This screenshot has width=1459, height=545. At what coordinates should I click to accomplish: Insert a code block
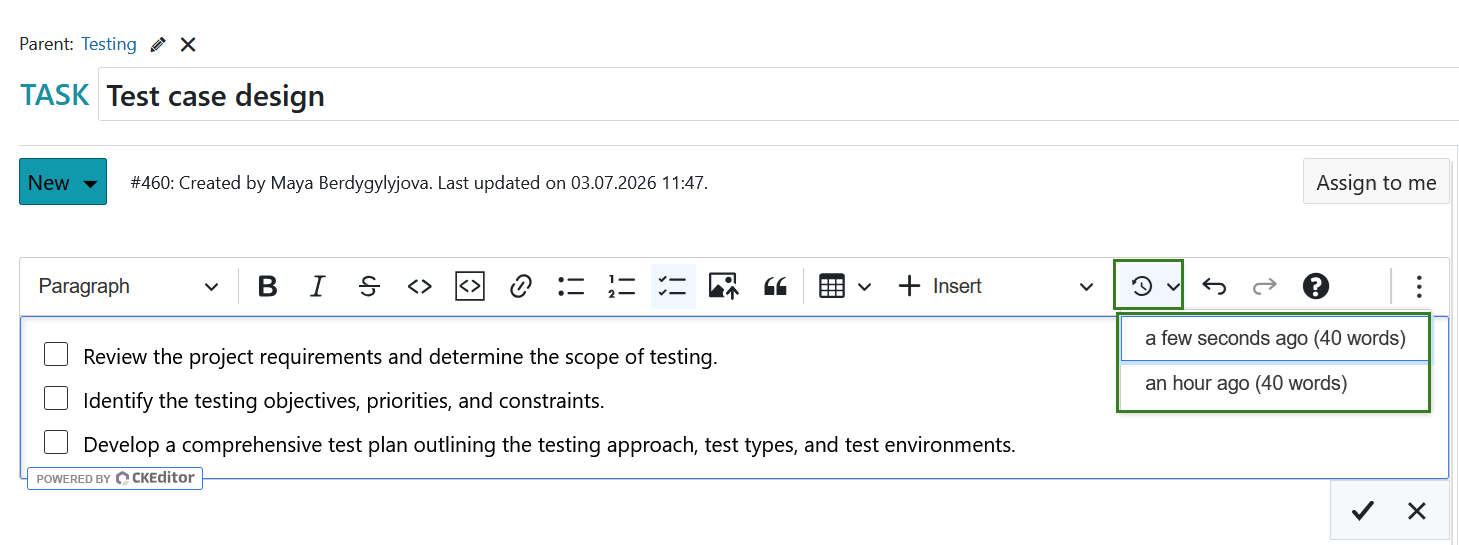click(470, 286)
